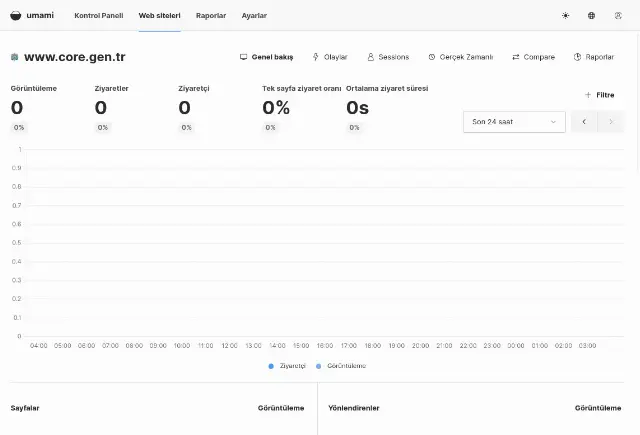This screenshot has height=435, width=640.
Task: Click the Gerçek Zamanlı clock icon
Action: [432, 57]
